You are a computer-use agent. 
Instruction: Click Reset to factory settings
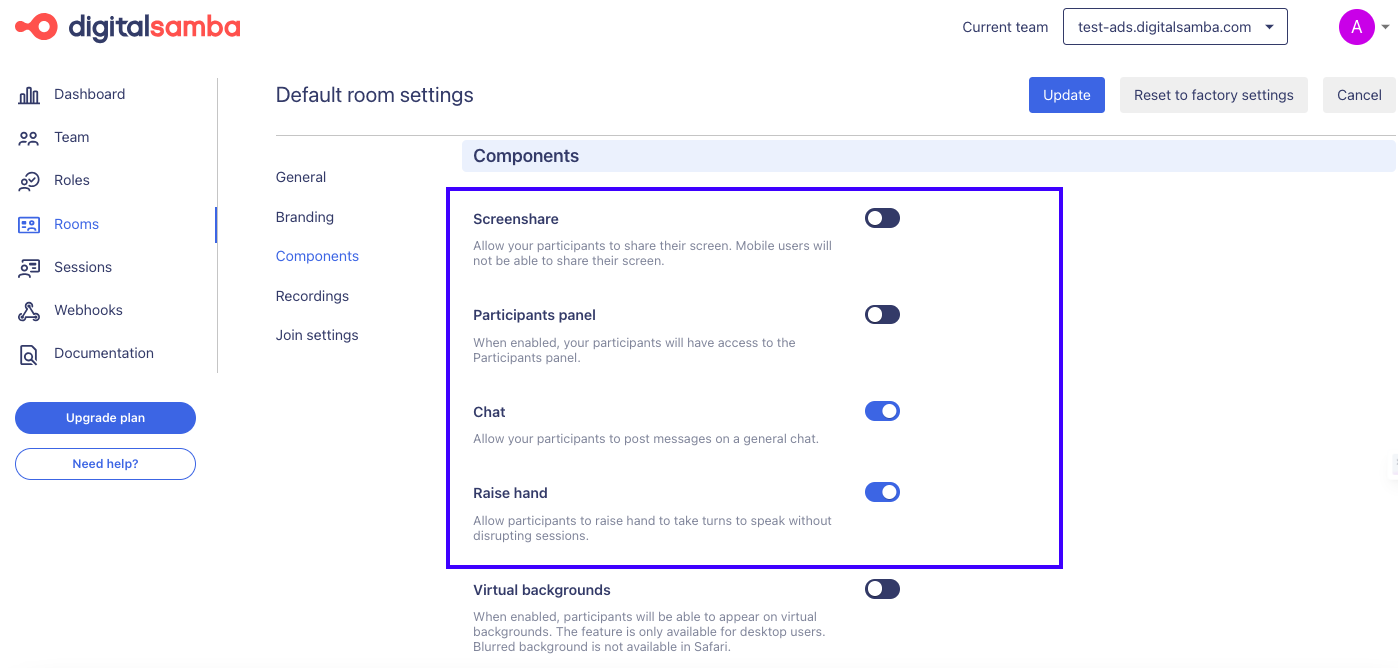pyautogui.click(x=1213, y=95)
